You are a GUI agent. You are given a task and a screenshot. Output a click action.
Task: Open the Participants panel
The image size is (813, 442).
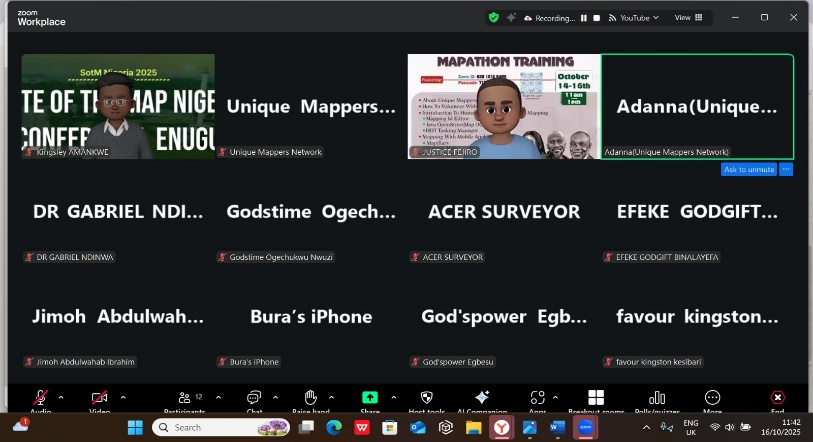pyautogui.click(x=184, y=399)
